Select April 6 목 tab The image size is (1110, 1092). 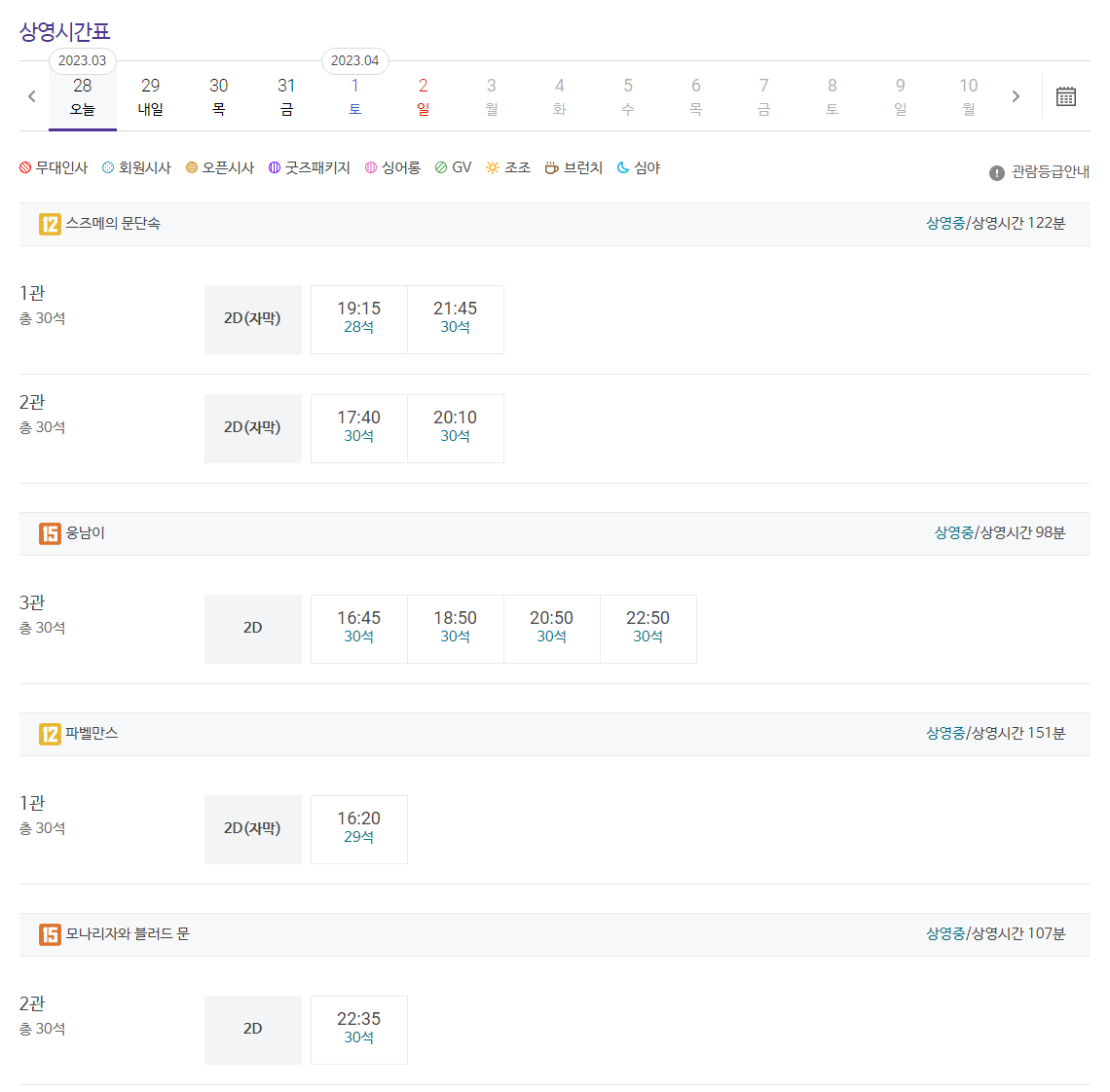click(x=696, y=96)
